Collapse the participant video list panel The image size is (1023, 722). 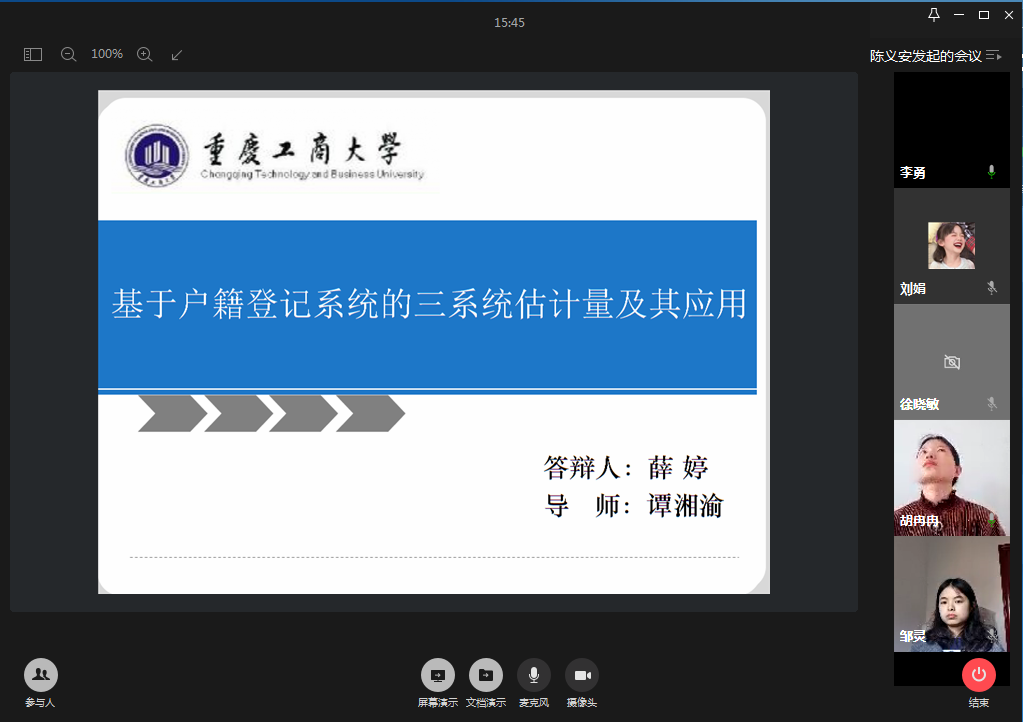tap(993, 56)
